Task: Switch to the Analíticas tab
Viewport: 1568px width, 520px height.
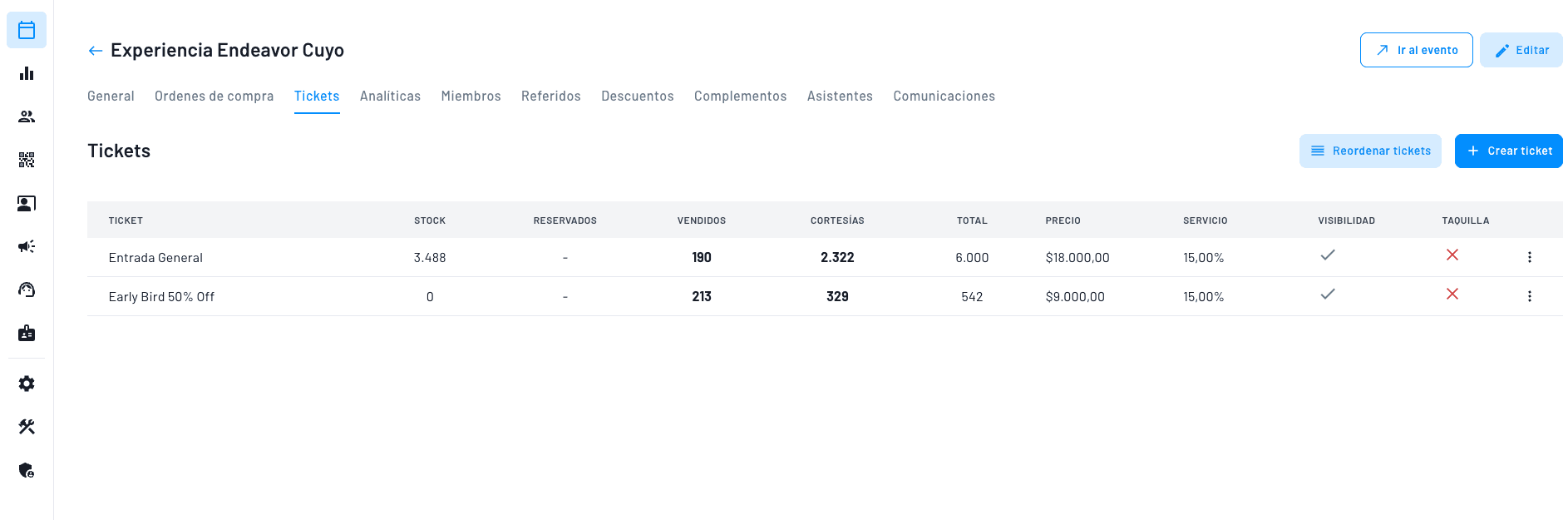Action: pyautogui.click(x=390, y=97)
